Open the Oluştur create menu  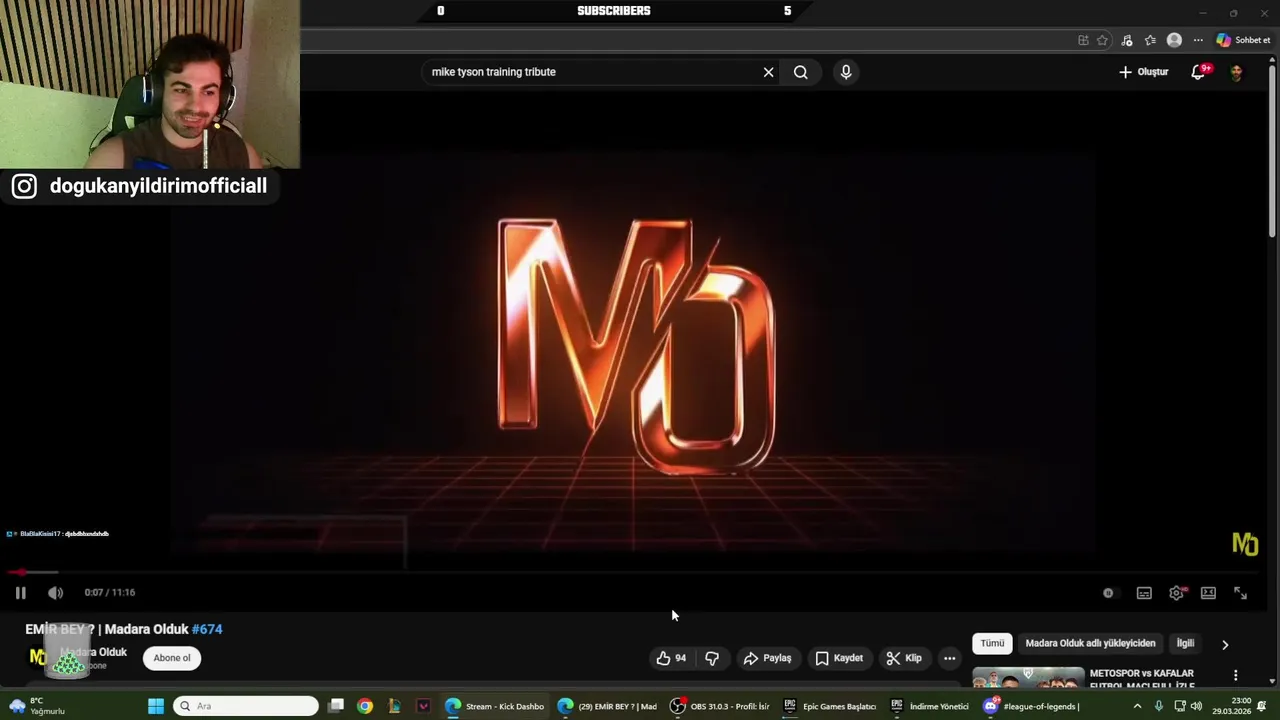(x=1143, y=72)
